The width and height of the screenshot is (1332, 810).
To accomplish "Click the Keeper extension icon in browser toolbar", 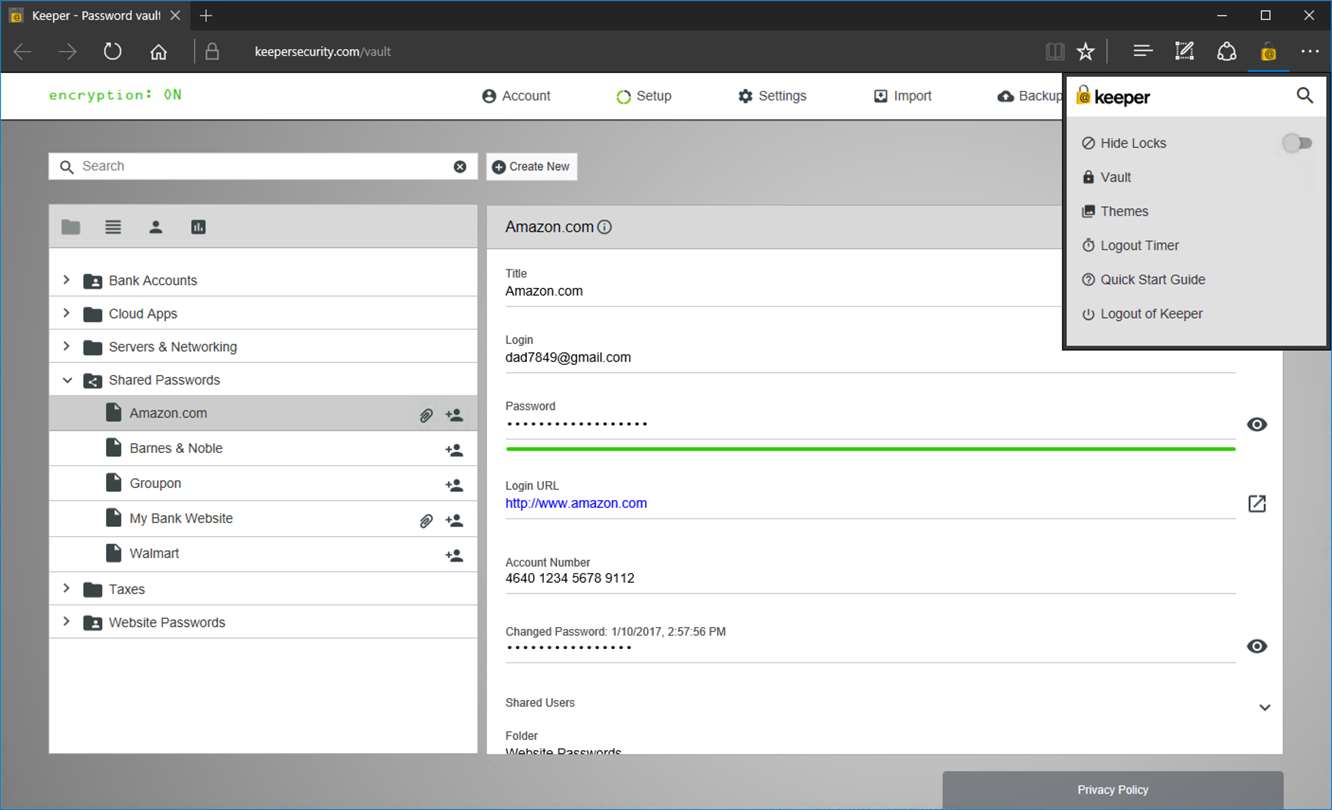I will pyautogui.click(x=1268, y=51).
